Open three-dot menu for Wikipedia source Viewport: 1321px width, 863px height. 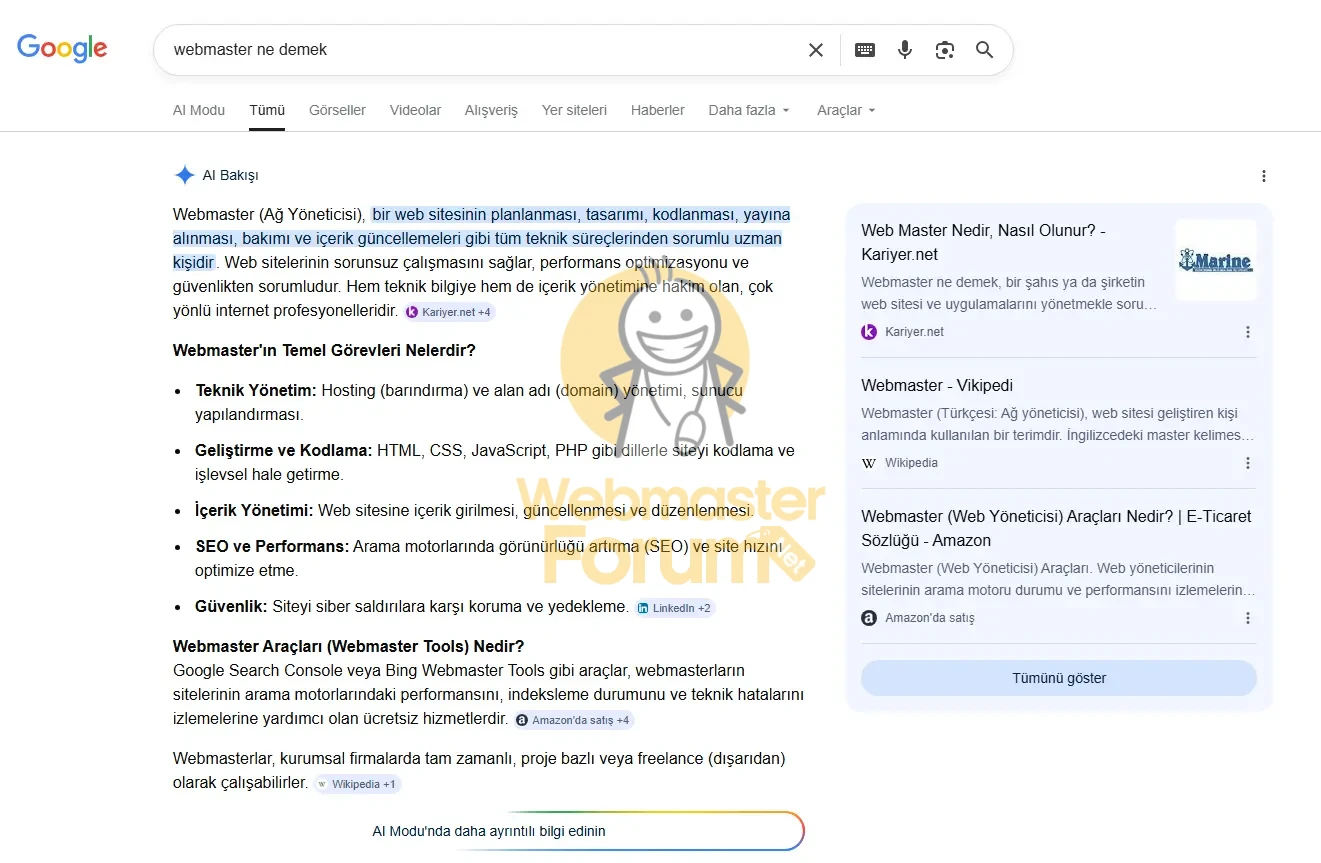[x=1248, y=463]
